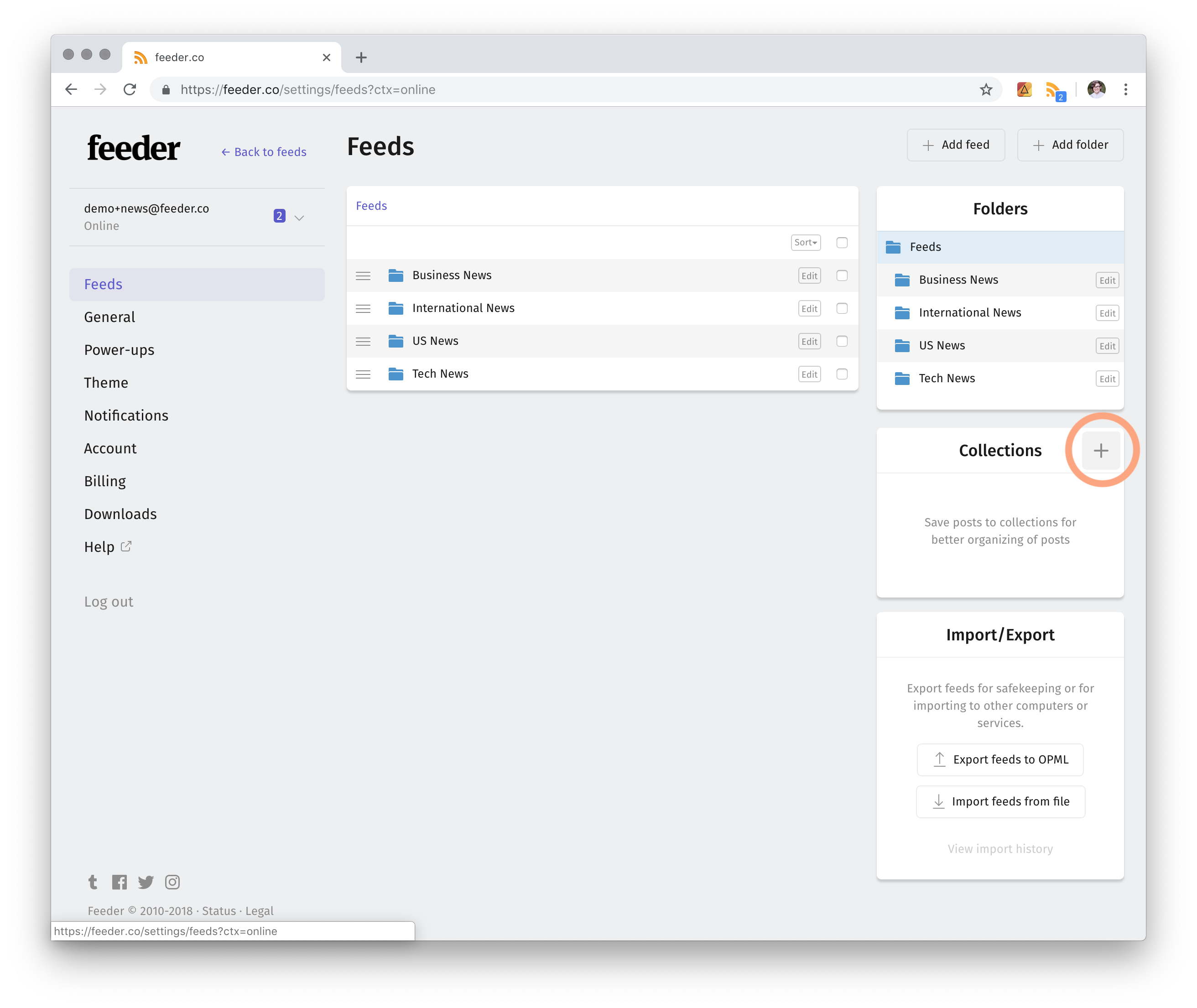Image resolution: width=1197 pixels, height=1008 pixels.
Task: Edit Business News in feeds list
Action: (x=809, y=275)
